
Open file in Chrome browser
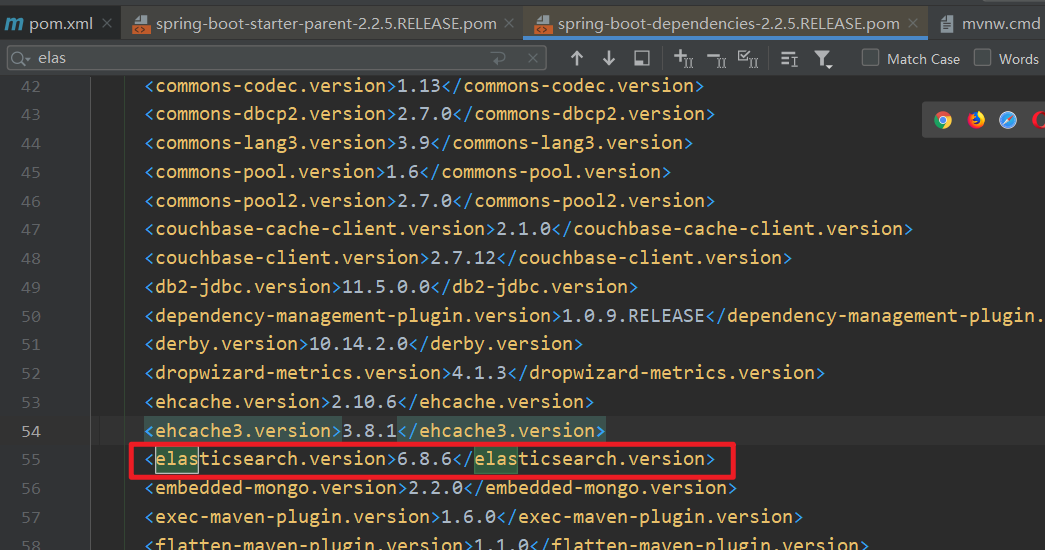point(942,120)
